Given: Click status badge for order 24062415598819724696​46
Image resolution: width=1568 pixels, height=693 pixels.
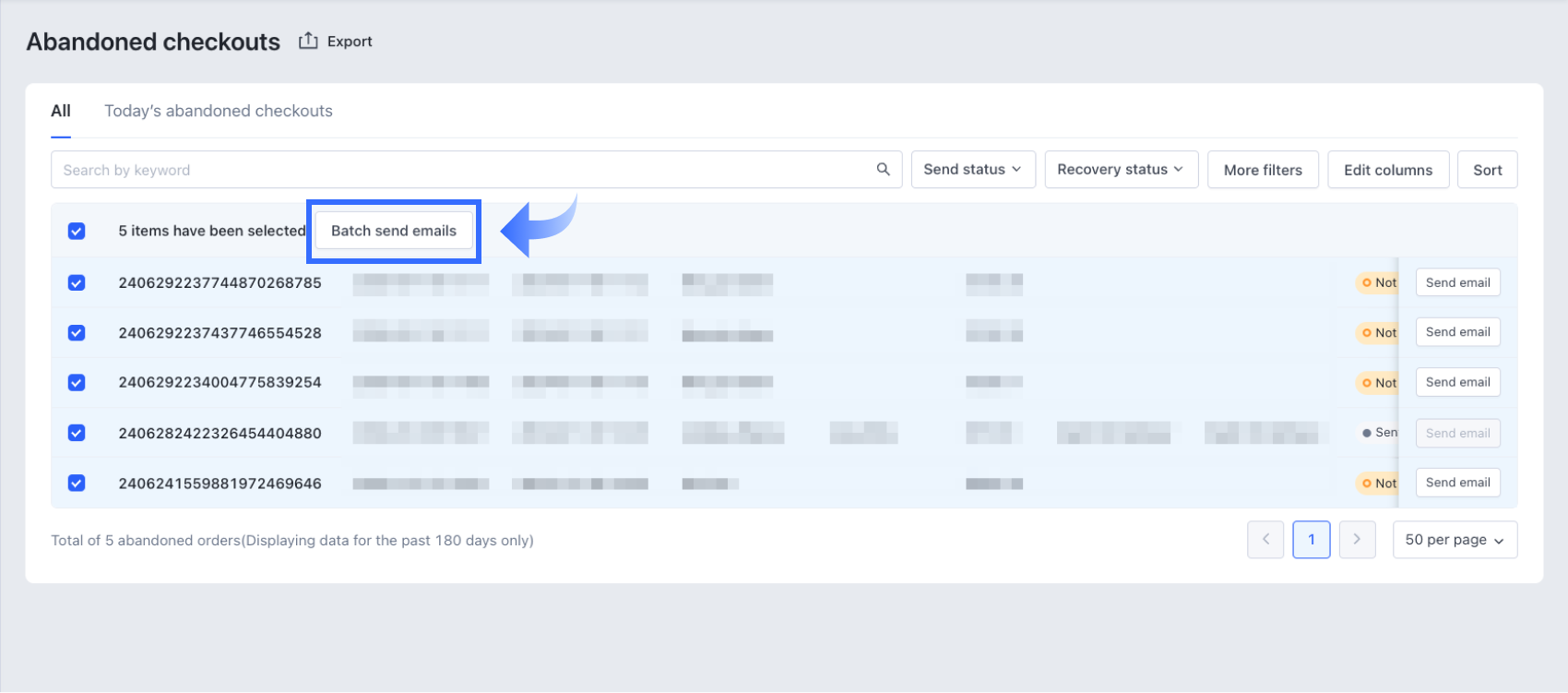Looking at the screenshot, I should tap(1377, 483).
